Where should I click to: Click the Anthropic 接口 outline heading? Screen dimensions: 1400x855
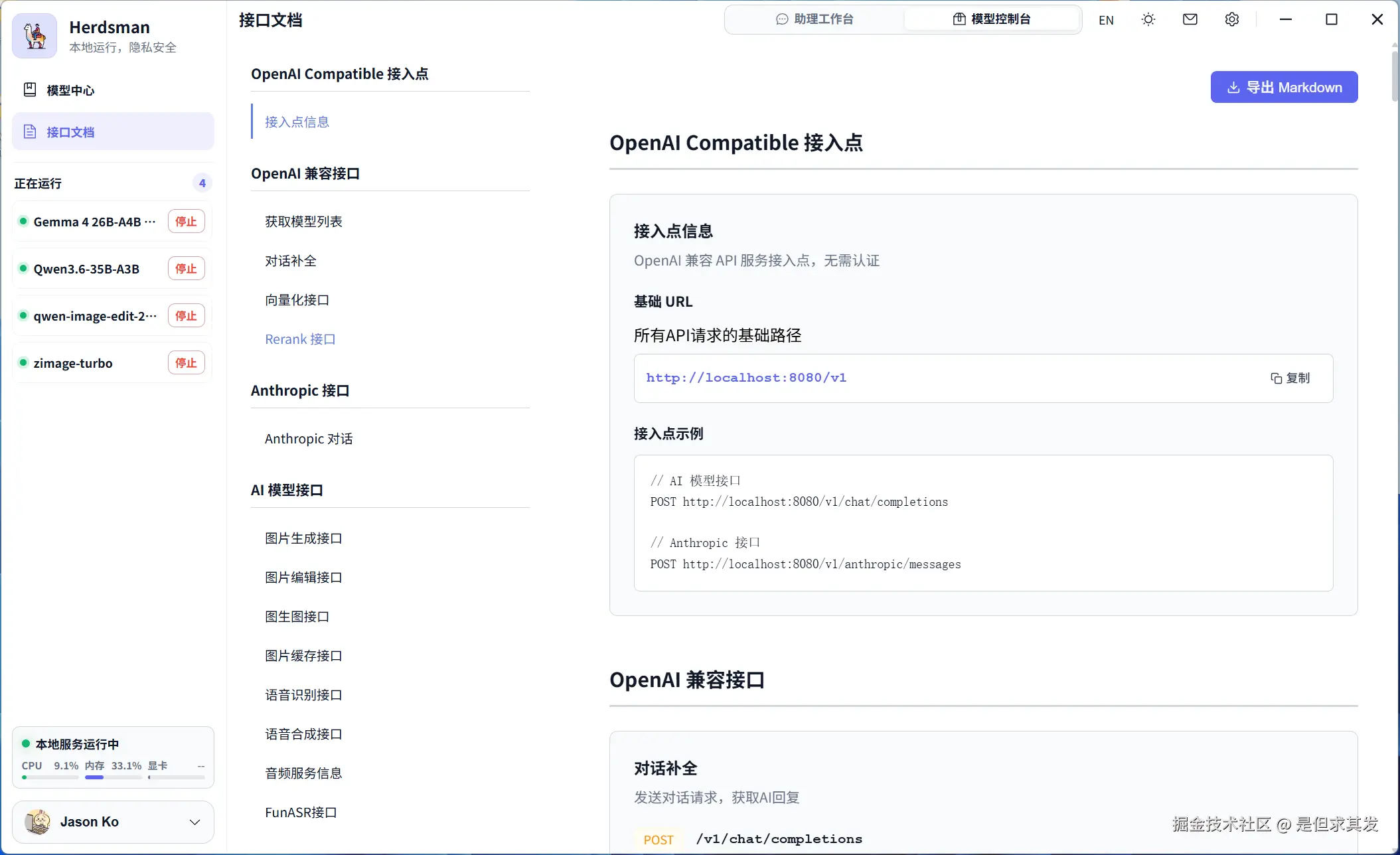point(300,390)
